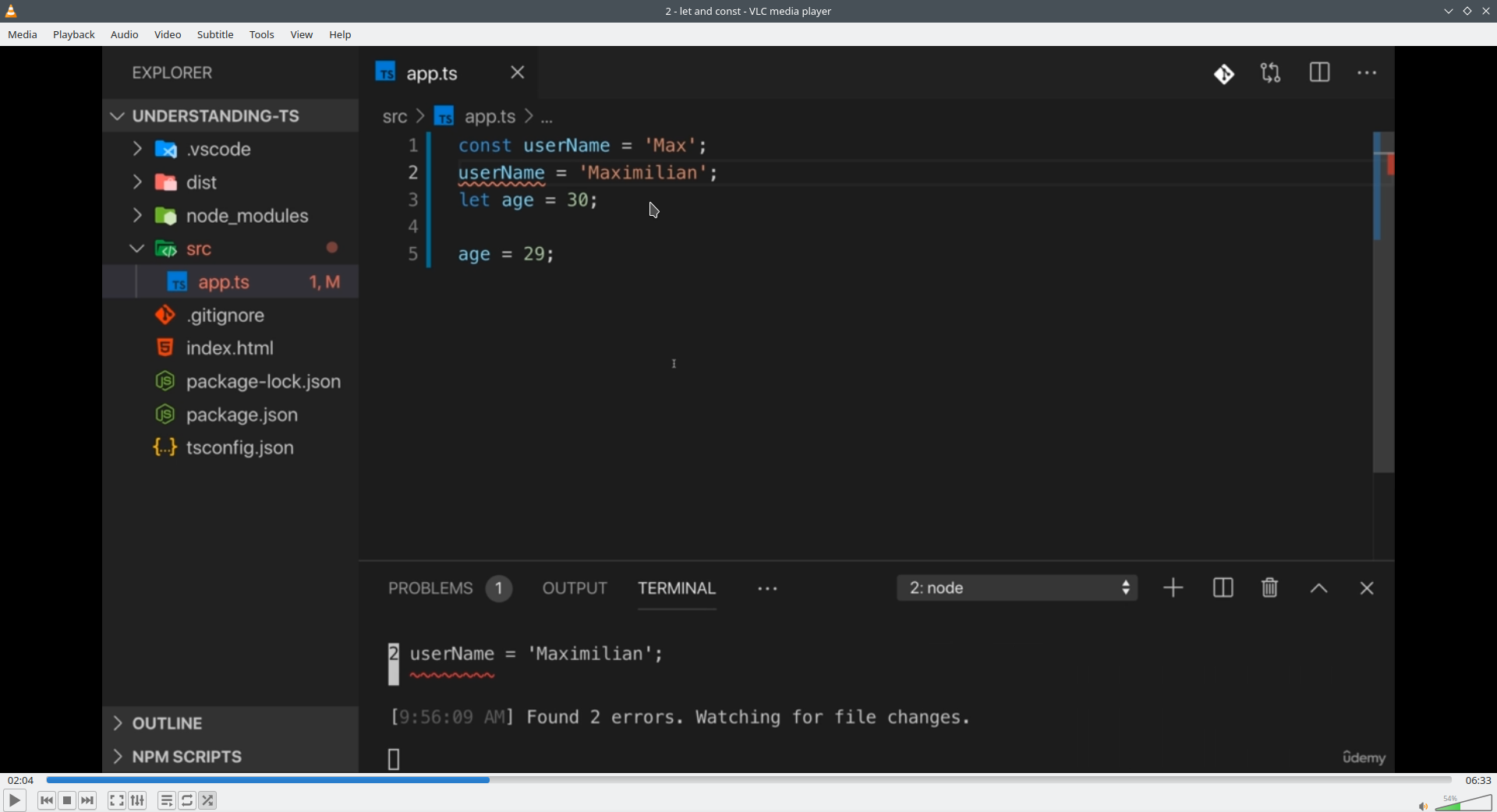
Task: Split the editor to the right
Action: 1320,72
